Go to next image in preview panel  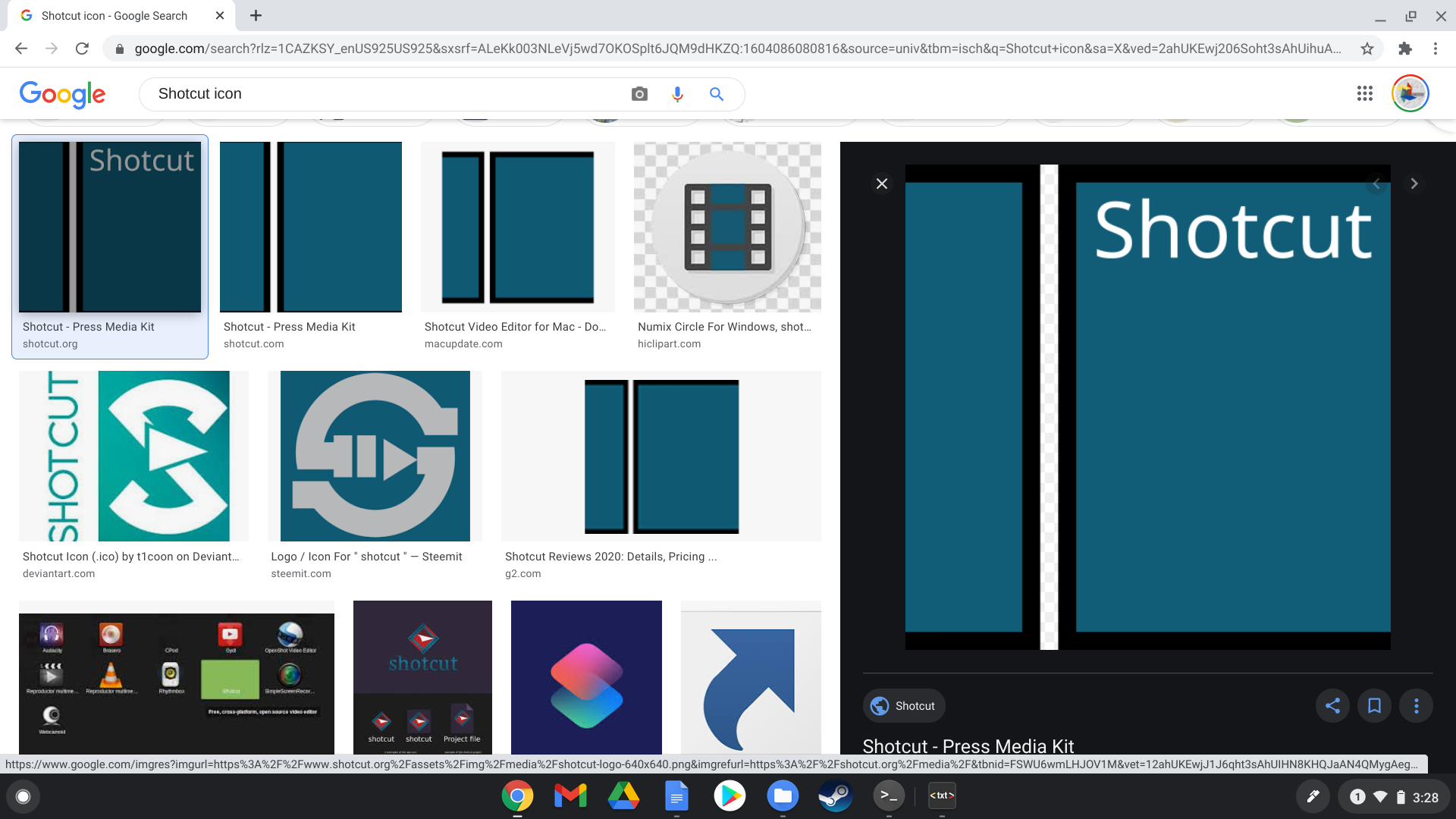click(x=1414, y=184)
